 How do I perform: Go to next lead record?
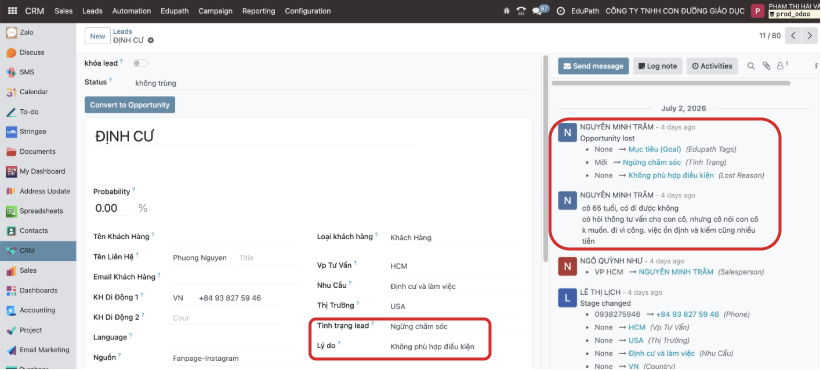pos(809,36)
